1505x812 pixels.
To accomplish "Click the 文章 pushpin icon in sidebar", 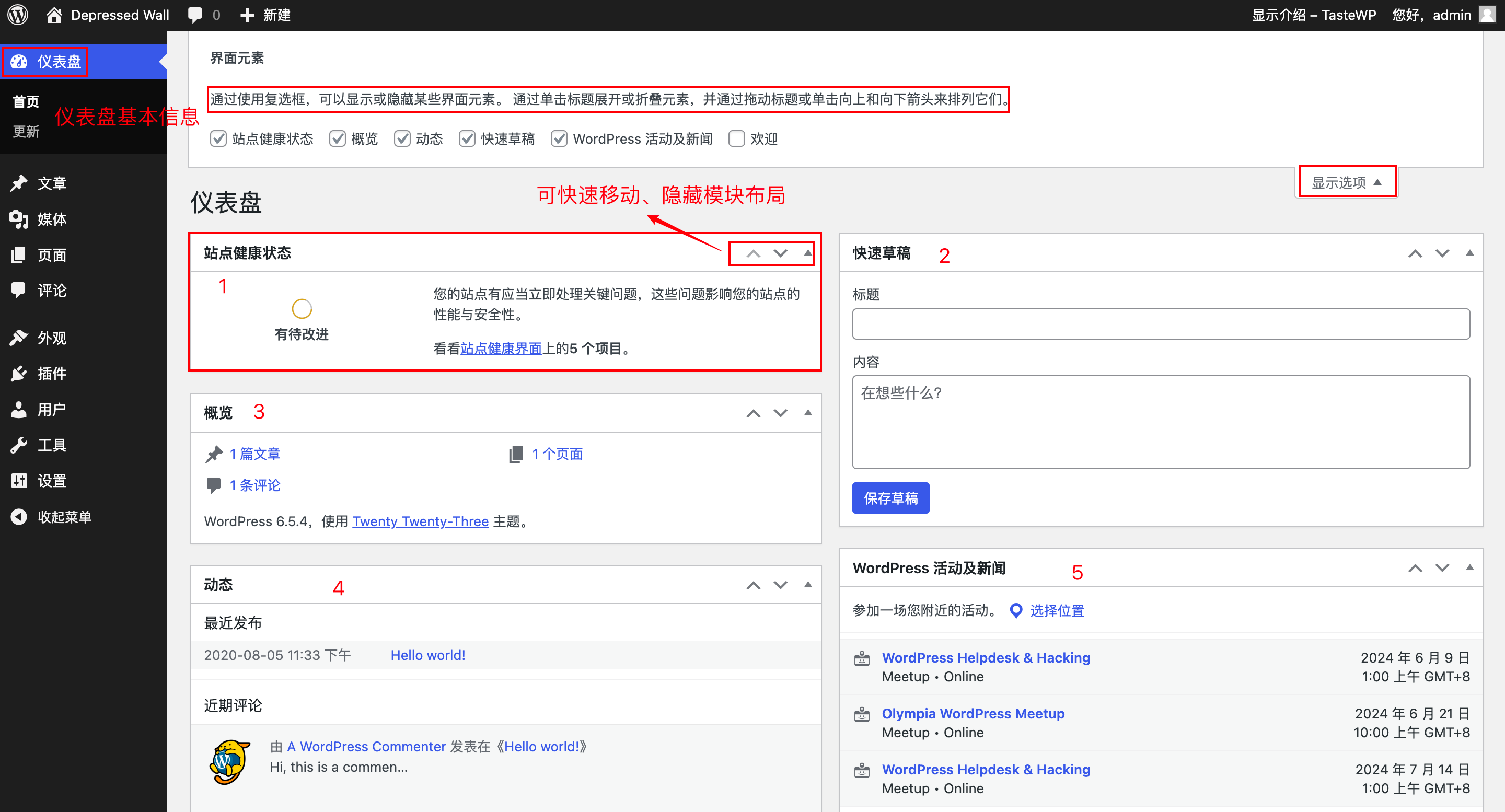I will [x=19, y=183].
